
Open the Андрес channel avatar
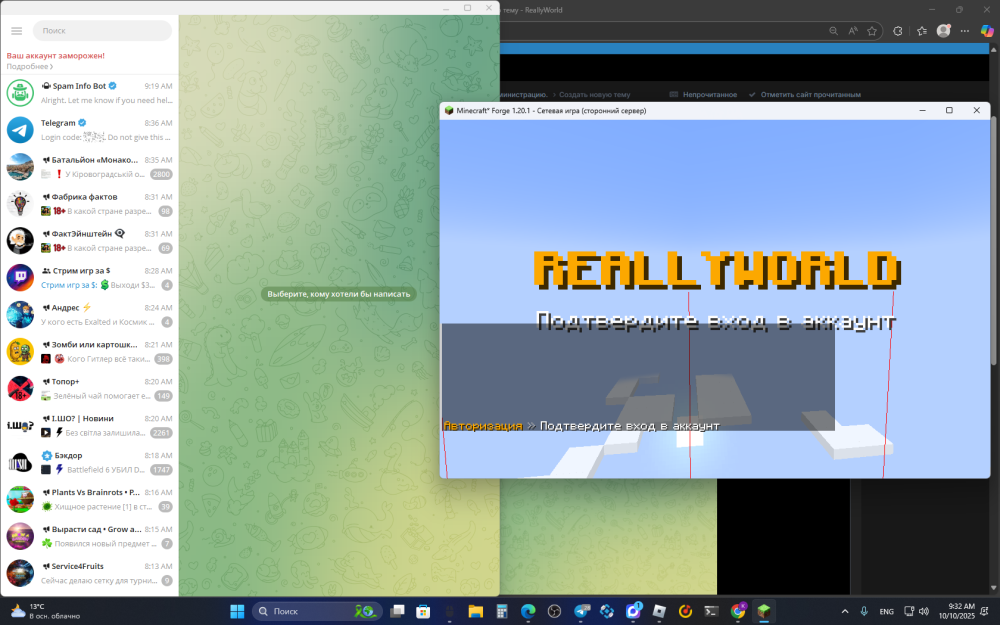[x=20, y=315]
